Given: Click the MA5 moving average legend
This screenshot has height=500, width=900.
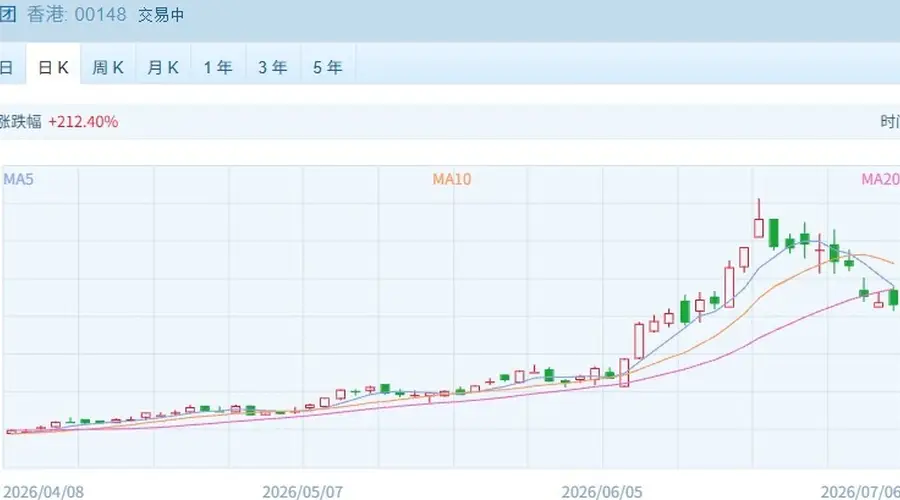Looking at the screenshot, I should [18, 179].
